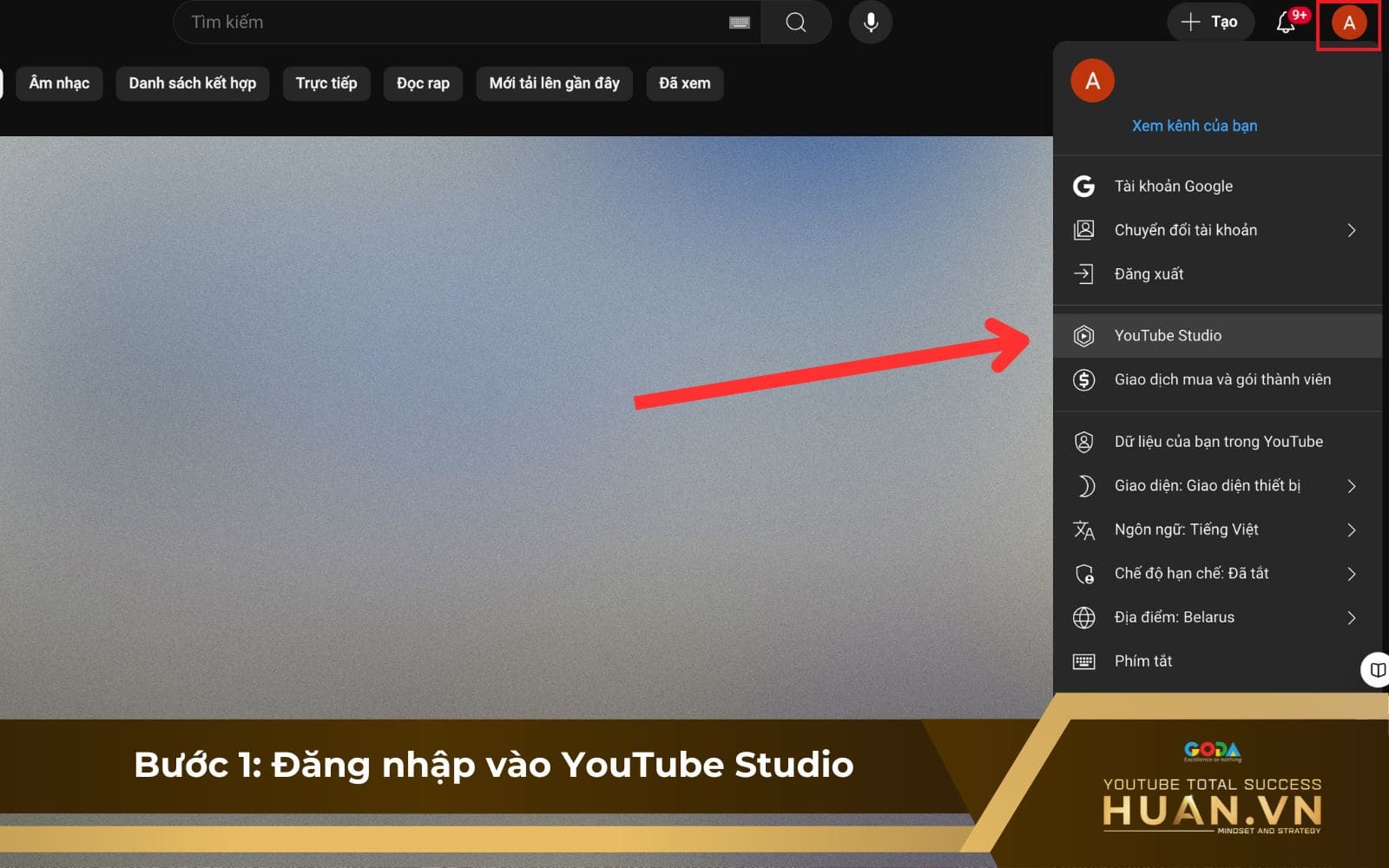This screenshot has width=1389, height=868.
Task: Click the search magnifier button
Action: coord(795,23)
